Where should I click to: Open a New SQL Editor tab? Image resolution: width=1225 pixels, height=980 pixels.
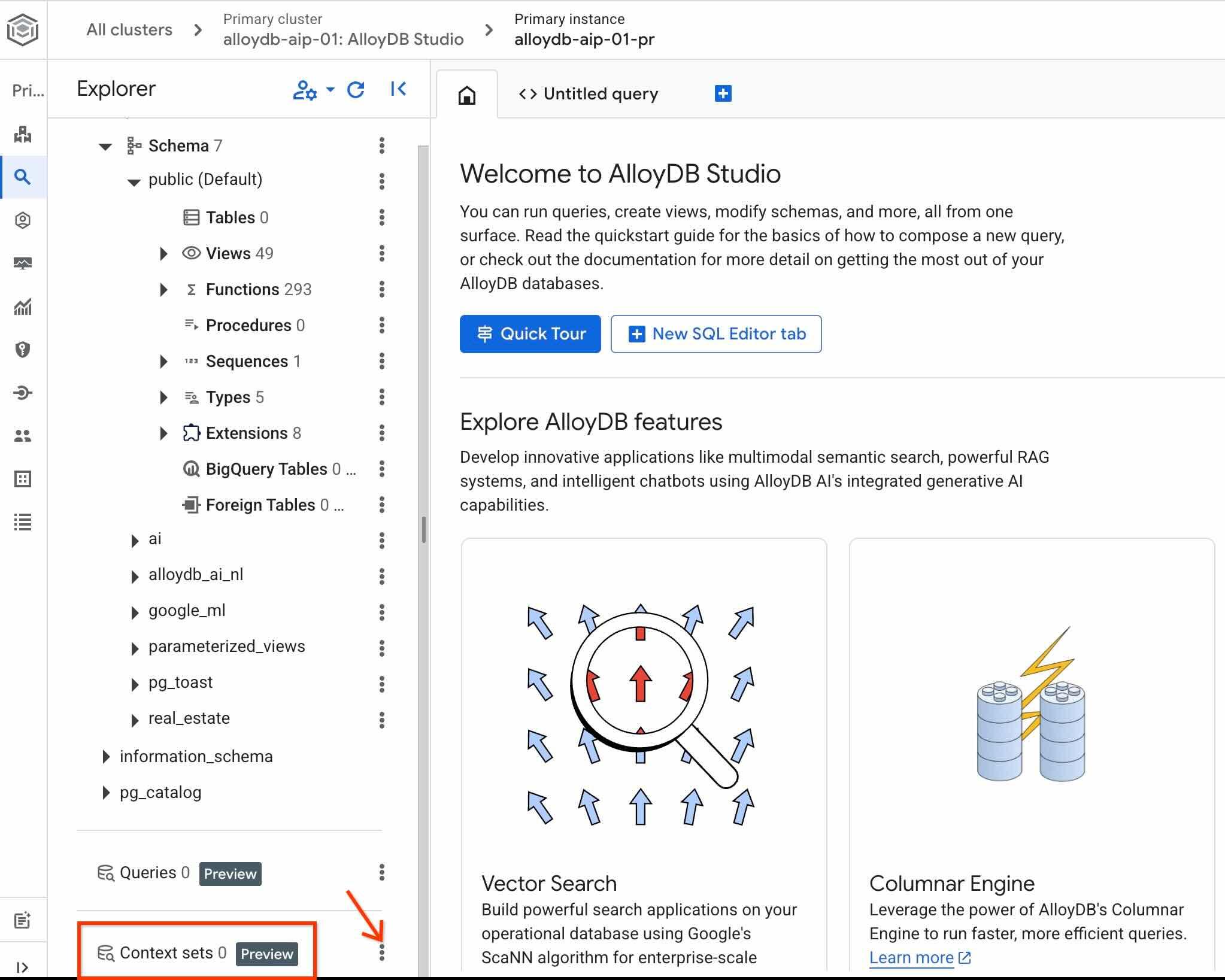coord(716,334)
